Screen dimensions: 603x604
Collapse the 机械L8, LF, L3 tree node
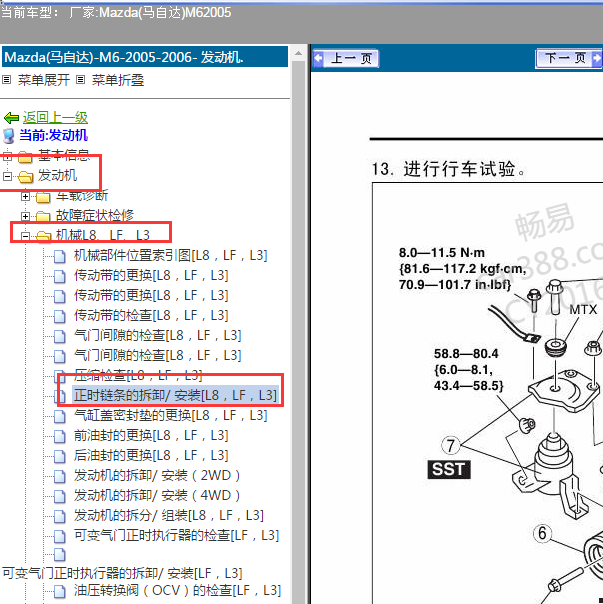25,236
